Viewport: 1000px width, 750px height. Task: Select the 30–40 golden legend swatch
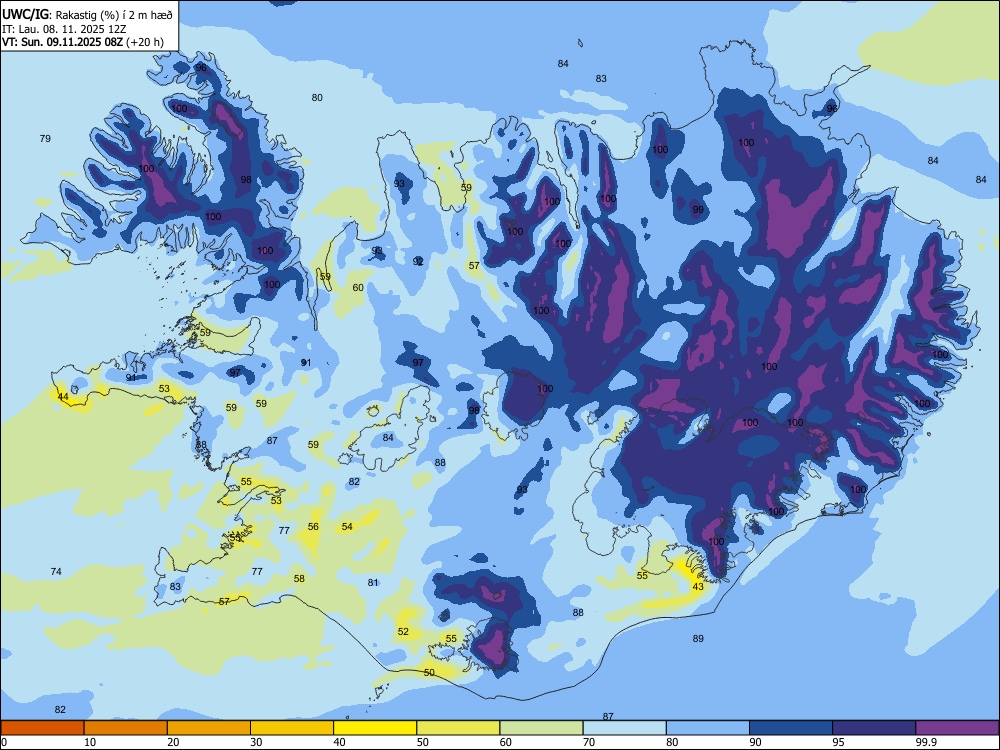pyautogui.click(x=292, y=728)
